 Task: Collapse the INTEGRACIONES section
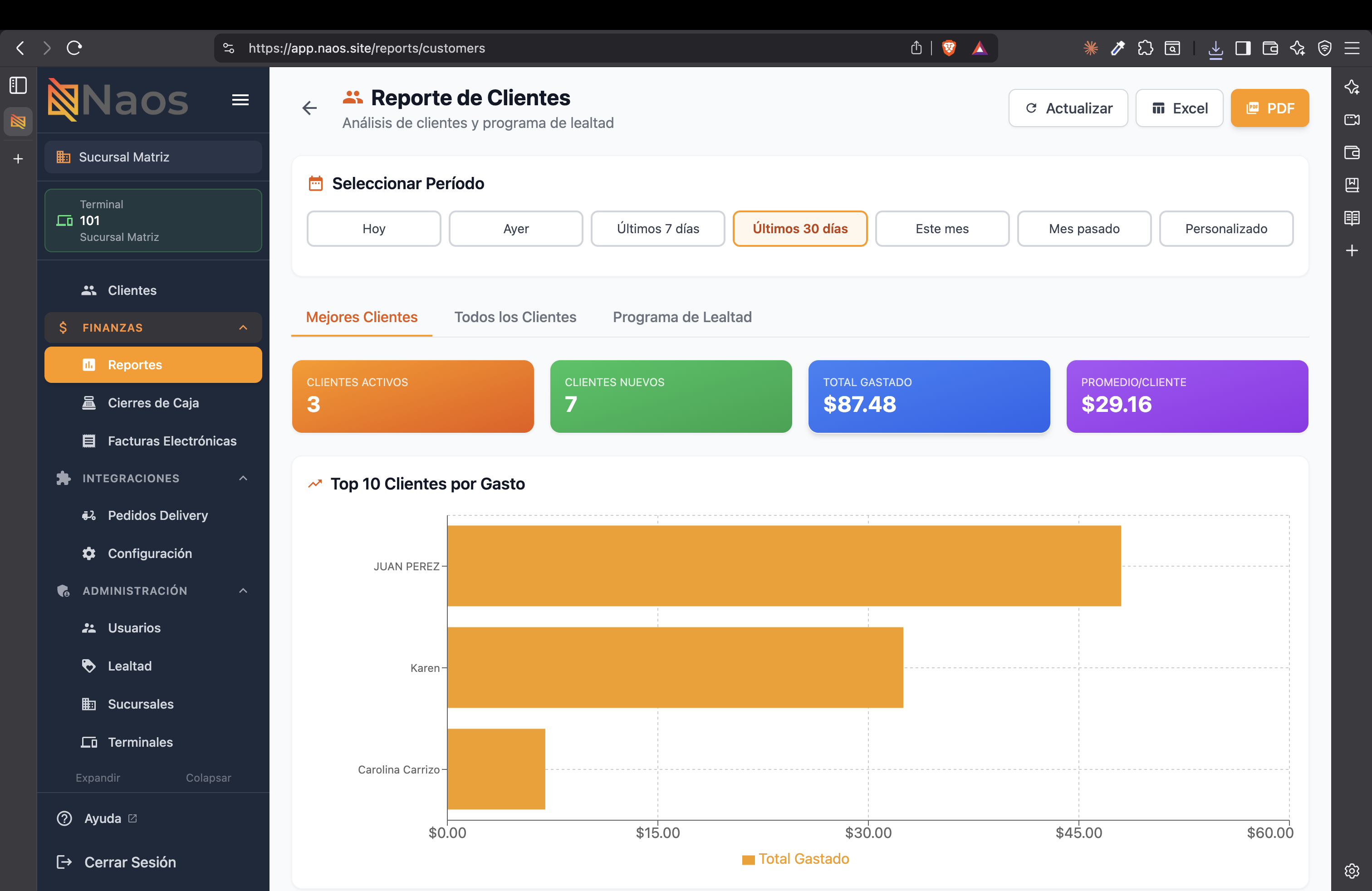pos(153,478)
